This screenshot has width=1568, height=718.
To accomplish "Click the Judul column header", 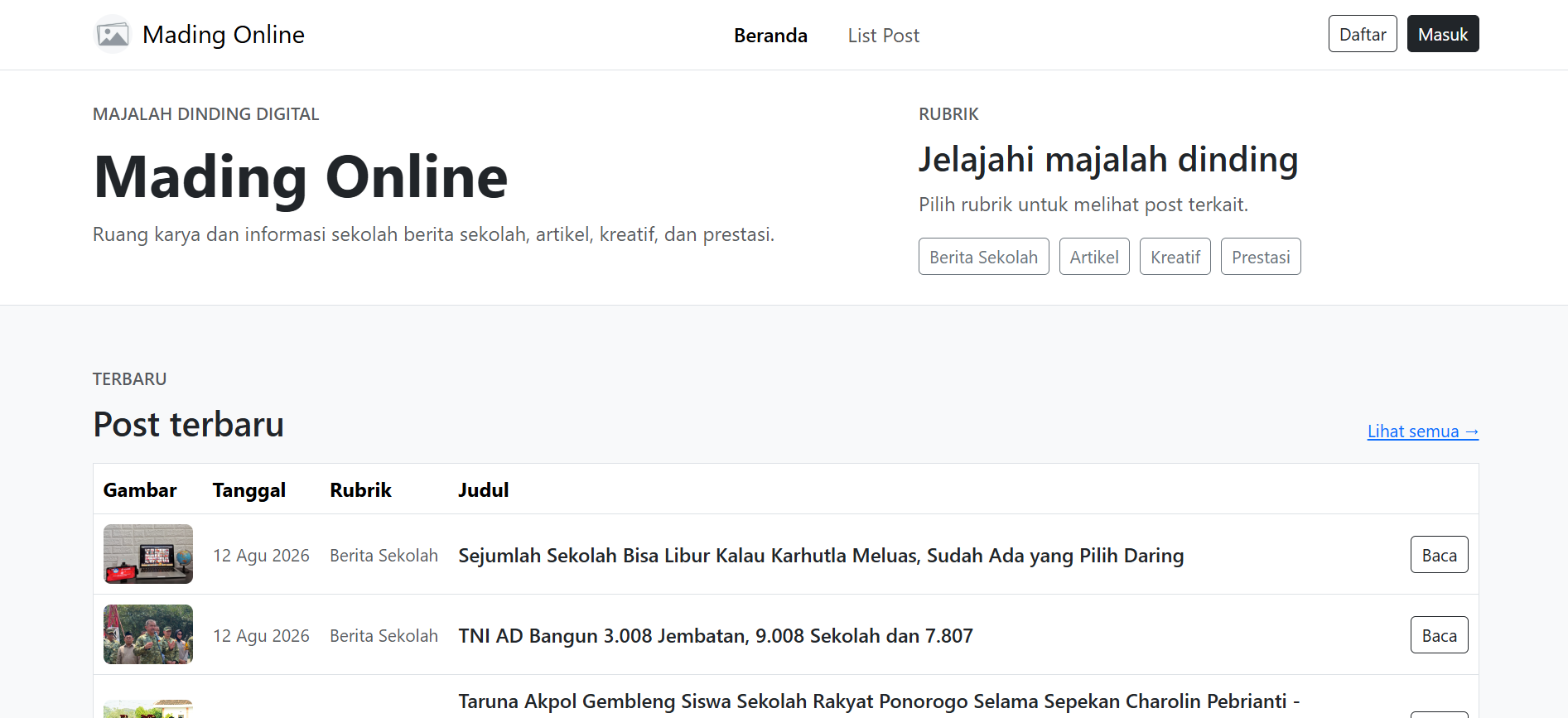I will click(x=484, y=490).
